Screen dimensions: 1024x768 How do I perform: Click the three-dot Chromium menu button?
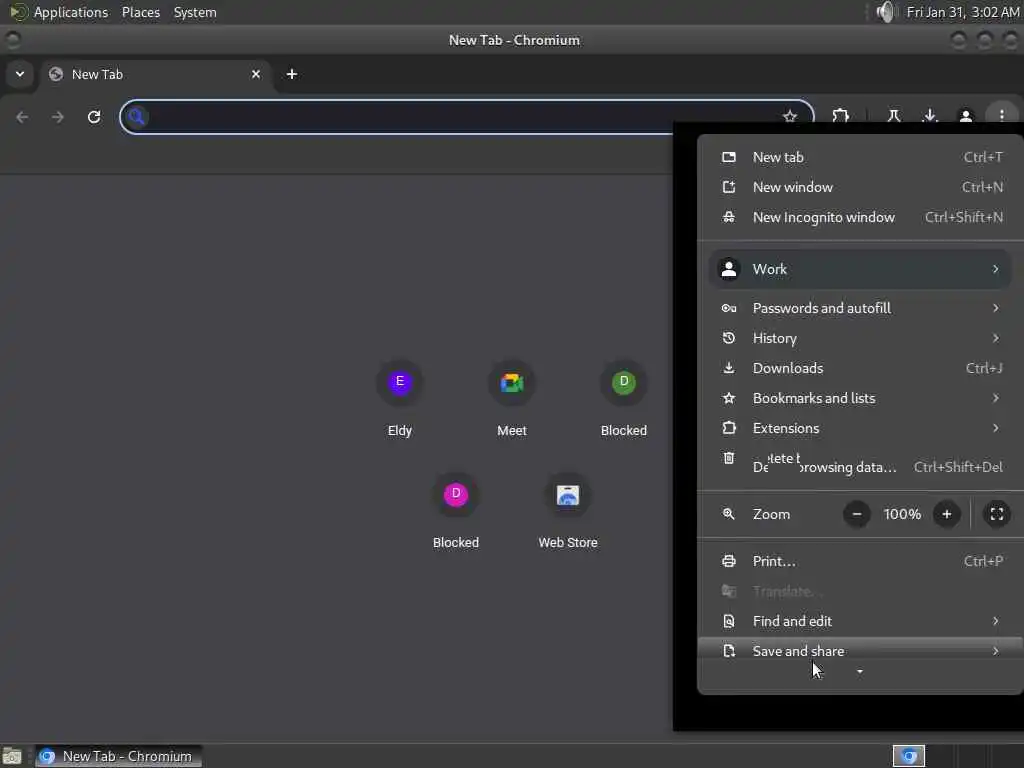[x=1001, y=116]
